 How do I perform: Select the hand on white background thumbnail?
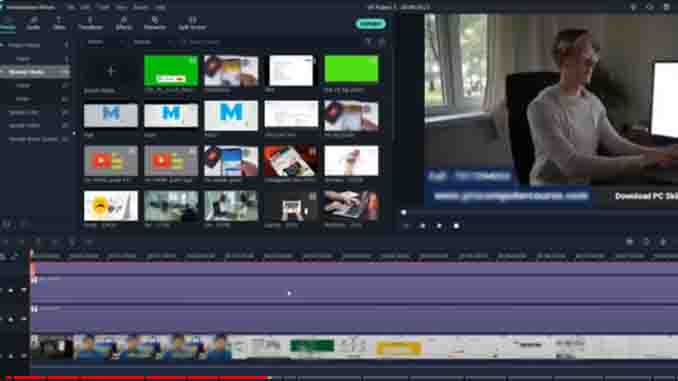(351, 160)
